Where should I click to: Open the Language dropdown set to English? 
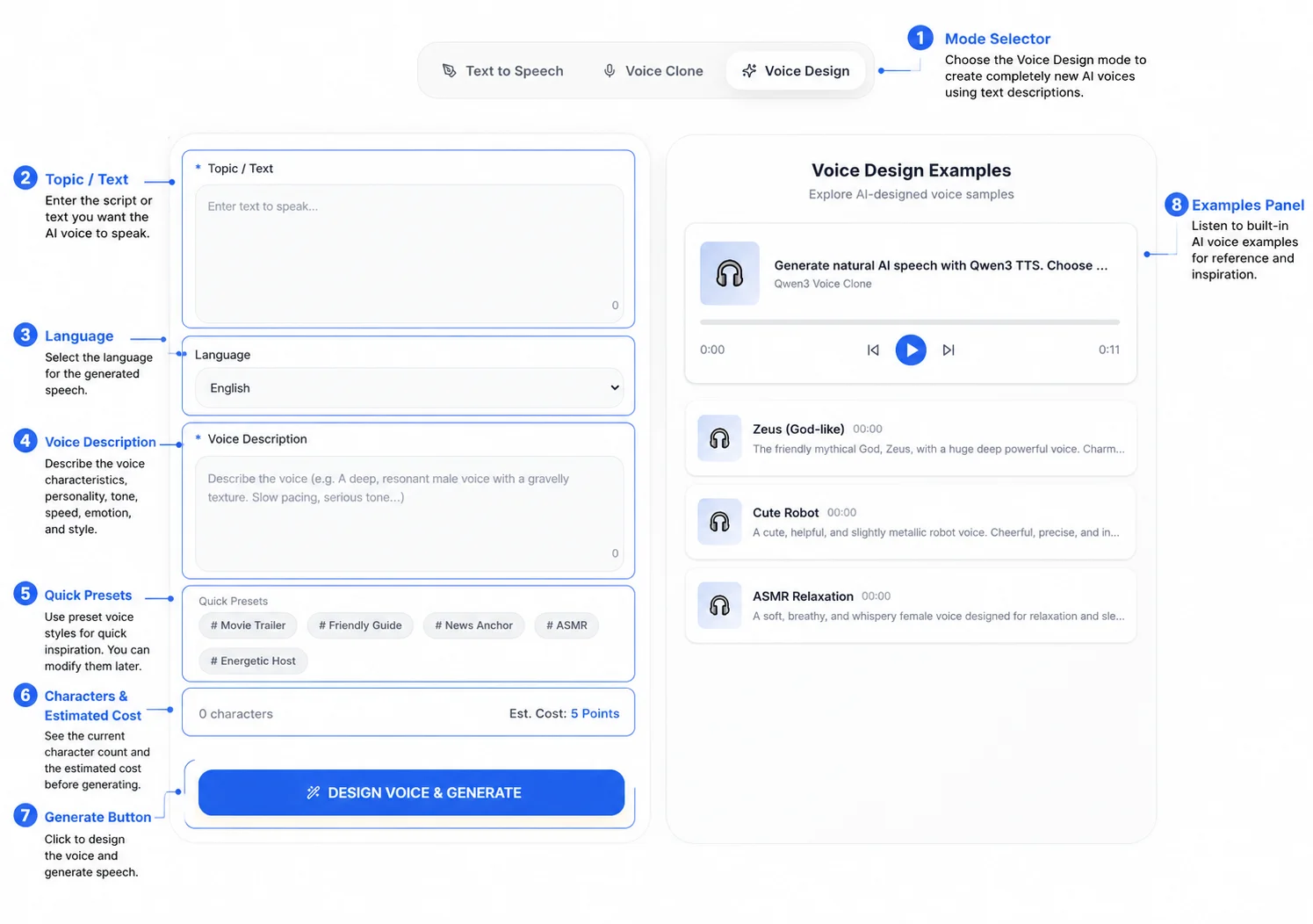click(x=409, y=388)
